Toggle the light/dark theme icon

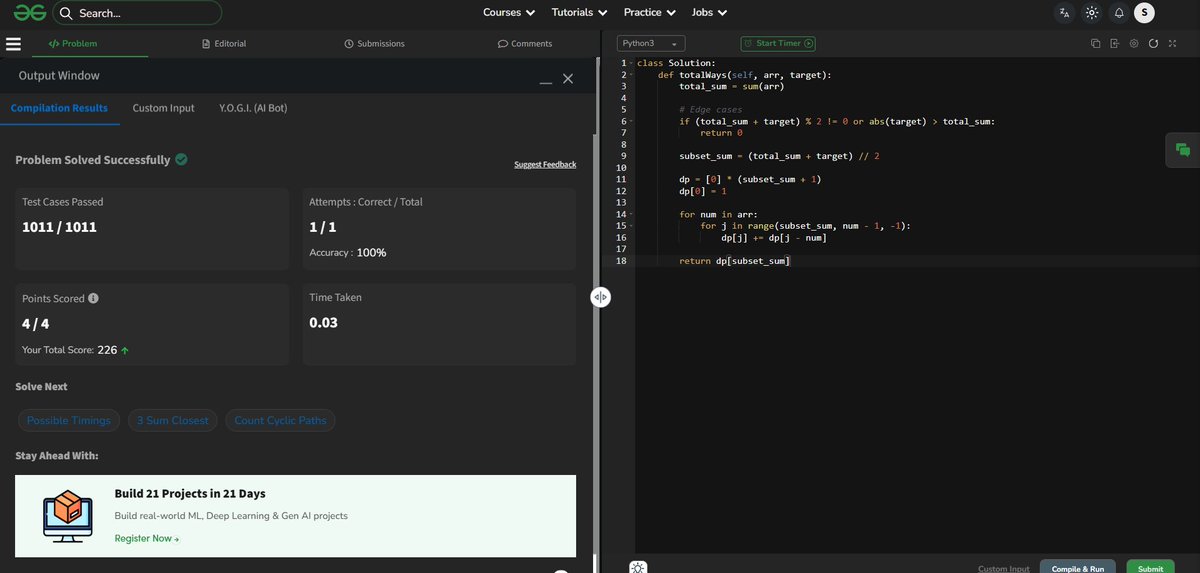pyautogui.click(x=1092, y=13)
